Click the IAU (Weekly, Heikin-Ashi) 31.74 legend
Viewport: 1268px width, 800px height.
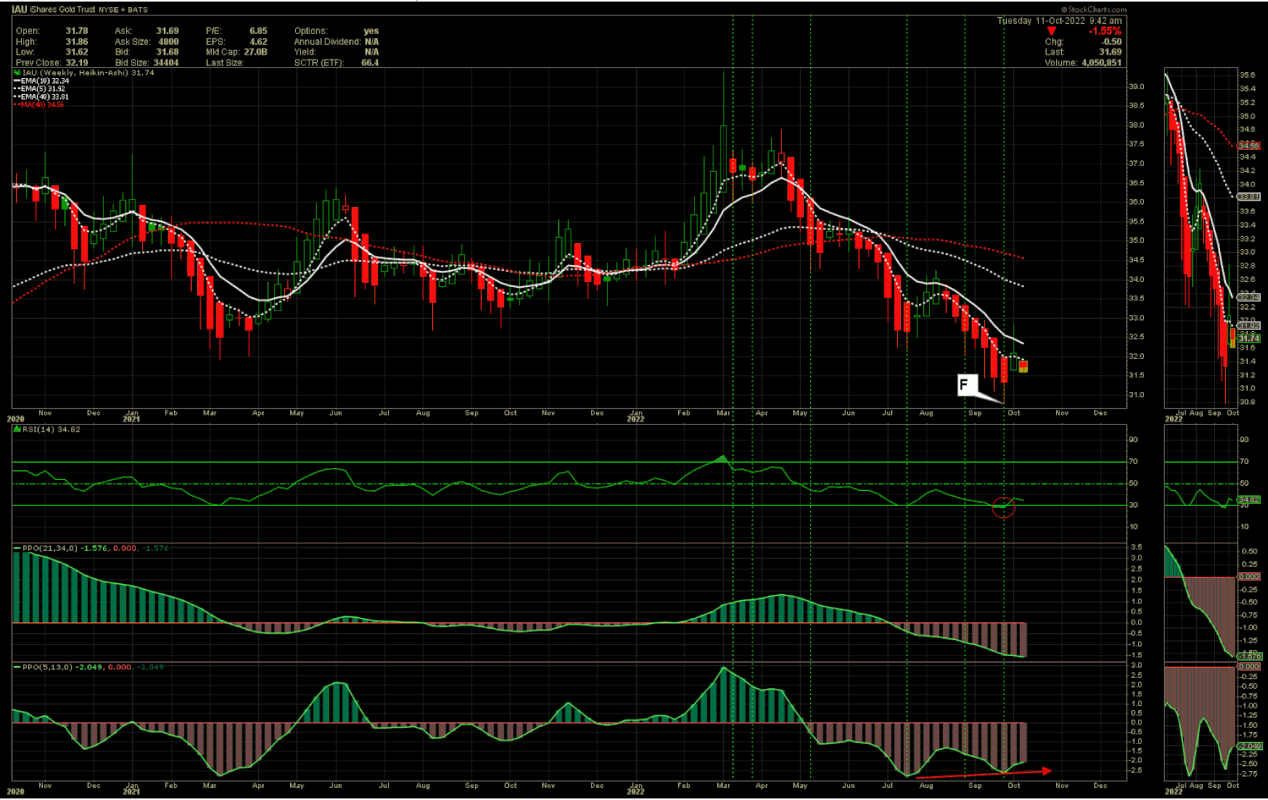(88, 73)
